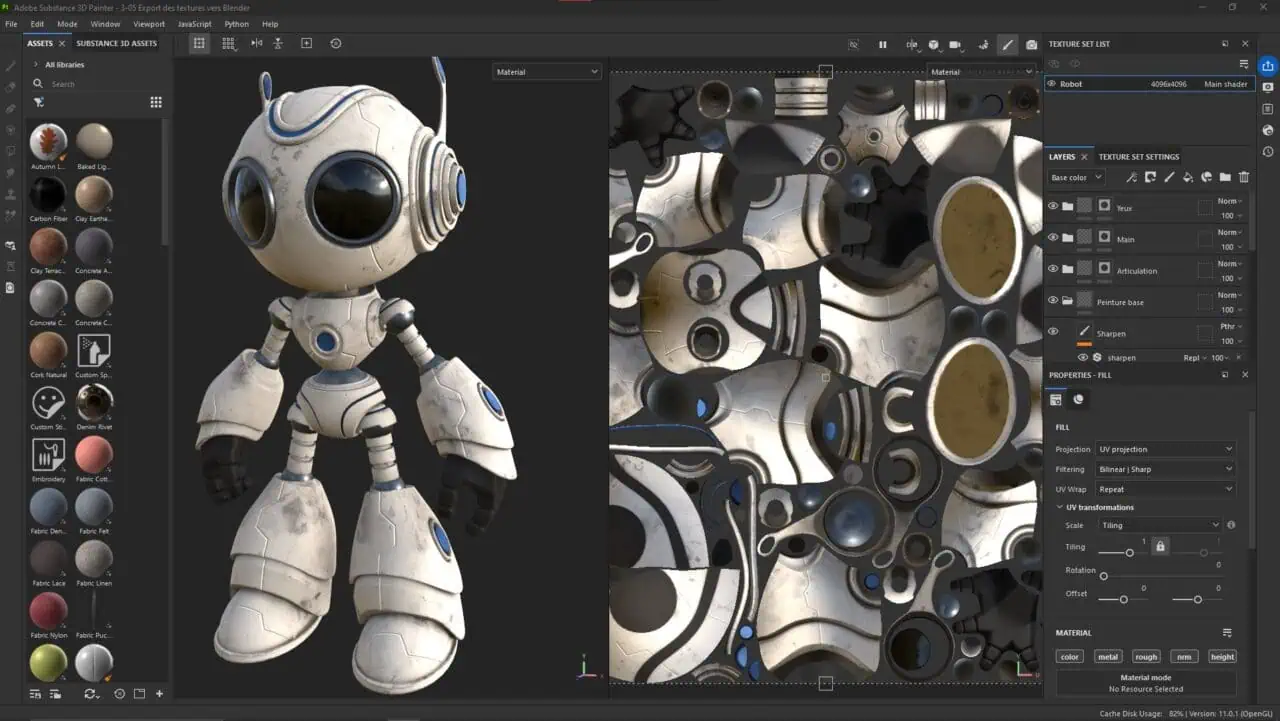The width and height of the screenshot is (1280, 721).
Task: Click the export textures icon on the right dock
Action: 1268,66
